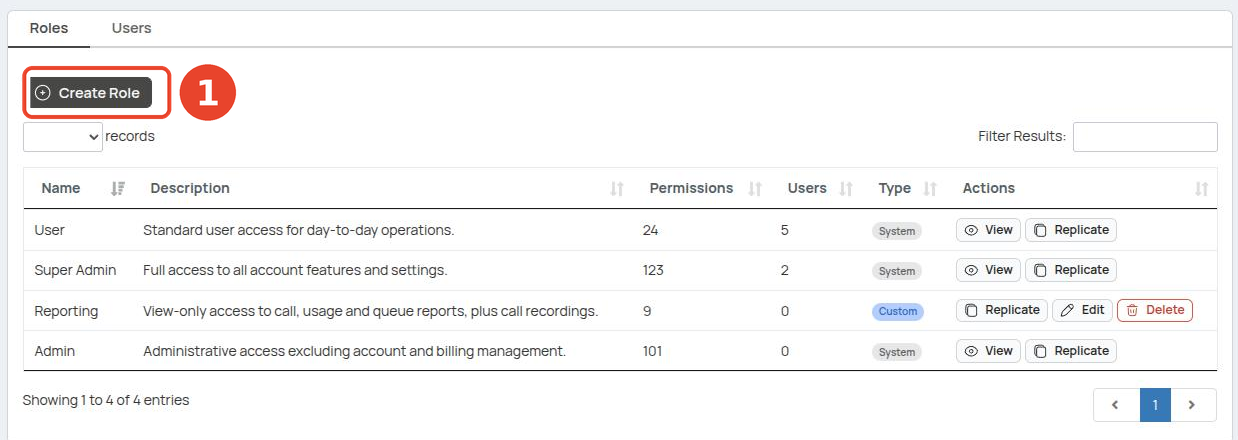Screen dimensions: 1238x440
Task: Sort by Description column arrows
Action: click(x=617, y=189)
